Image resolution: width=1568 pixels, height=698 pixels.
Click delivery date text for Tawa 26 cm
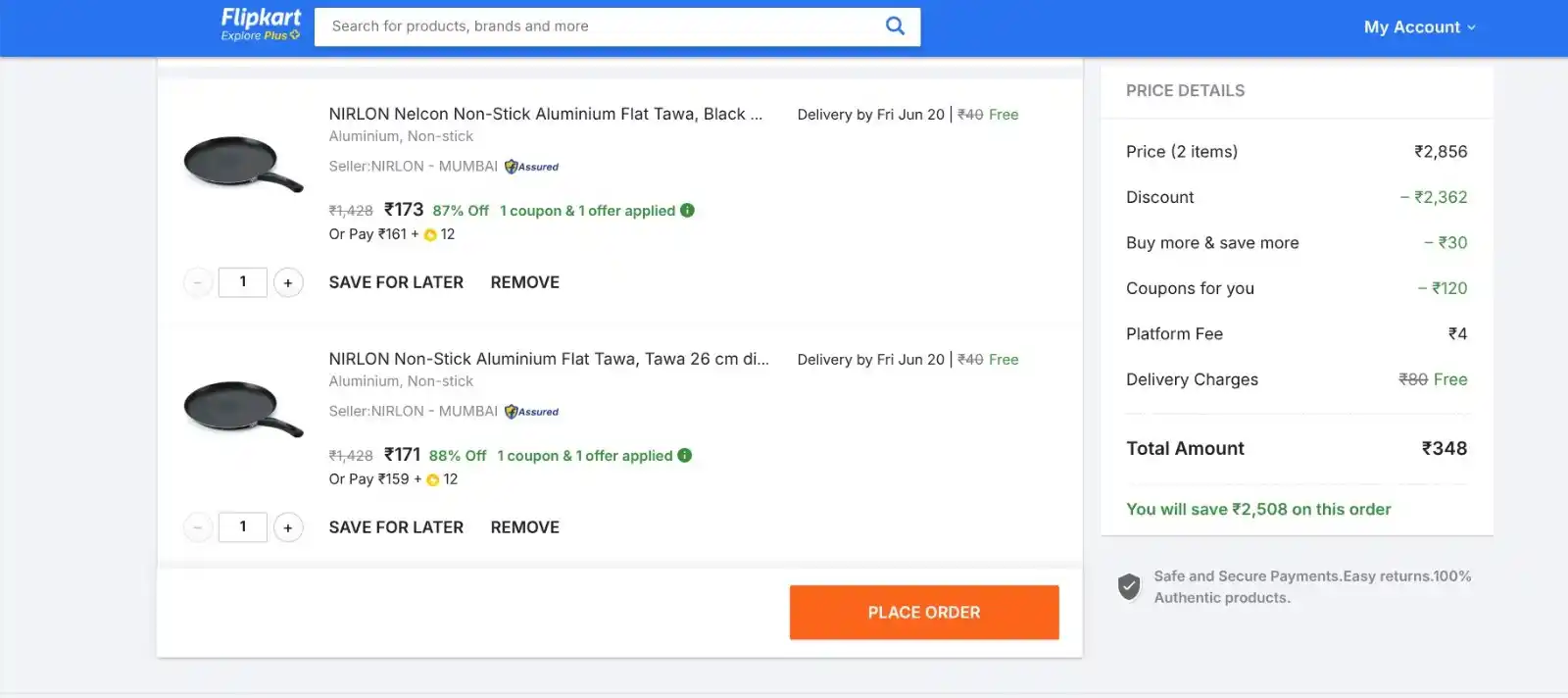tap(871, 360)
